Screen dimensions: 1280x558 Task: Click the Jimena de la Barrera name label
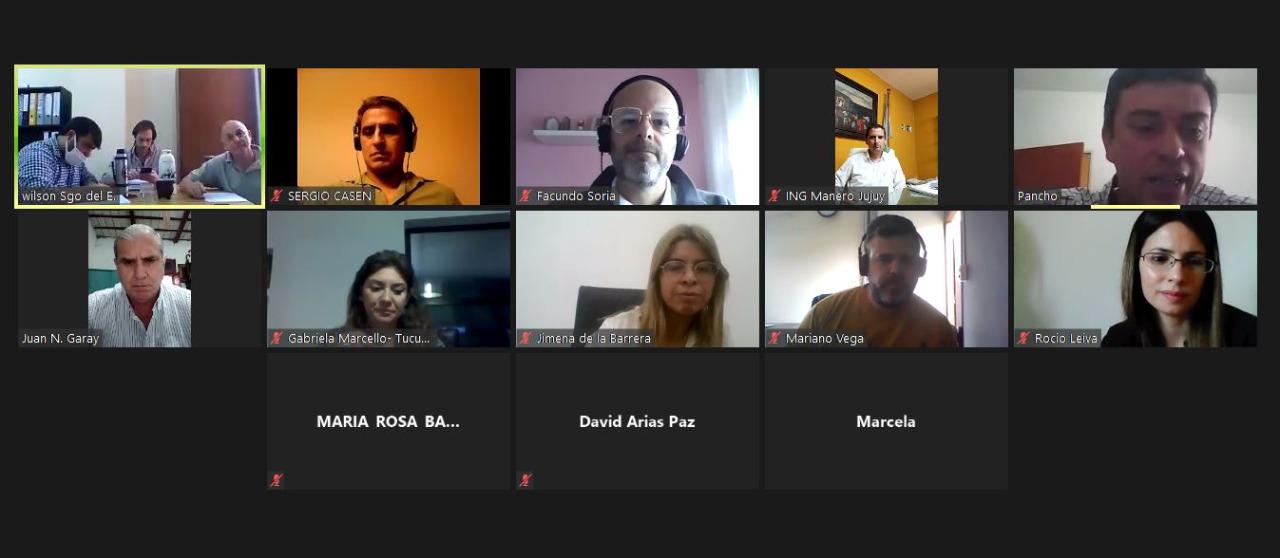[593, 339]
